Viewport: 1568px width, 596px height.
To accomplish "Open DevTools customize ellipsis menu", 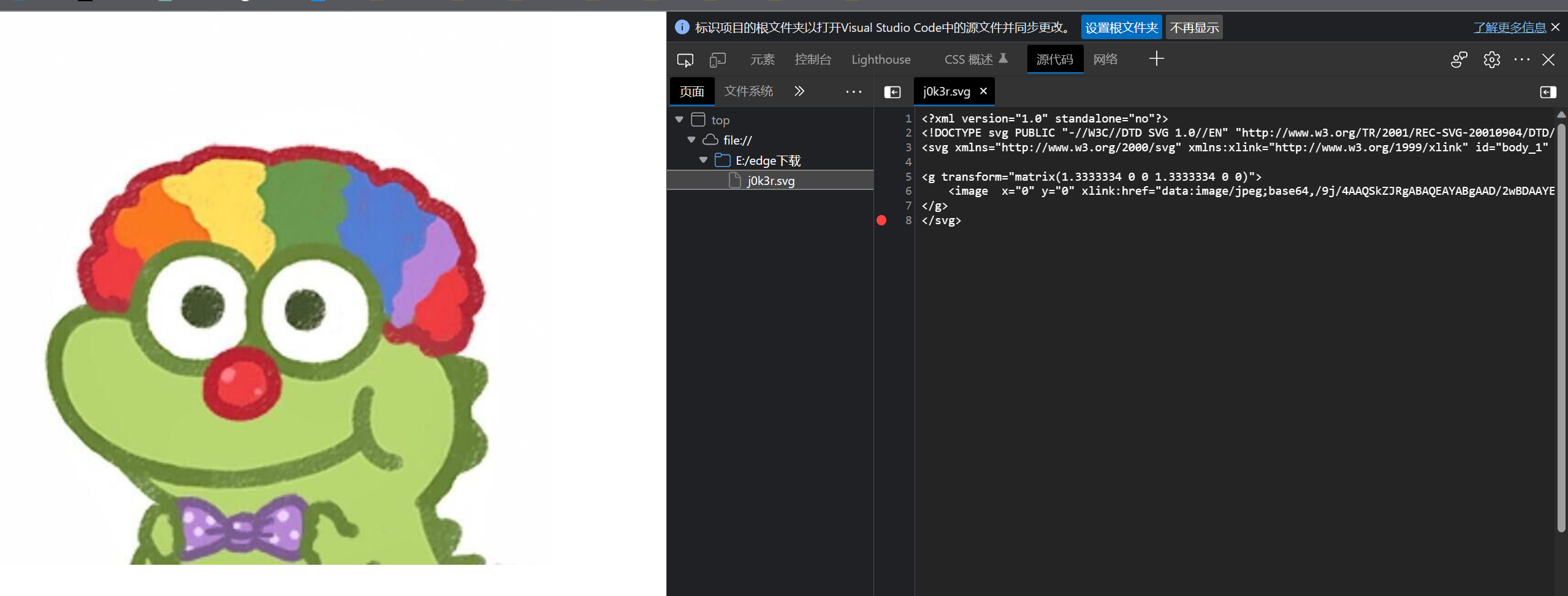I will click(x=1521, y=59).
